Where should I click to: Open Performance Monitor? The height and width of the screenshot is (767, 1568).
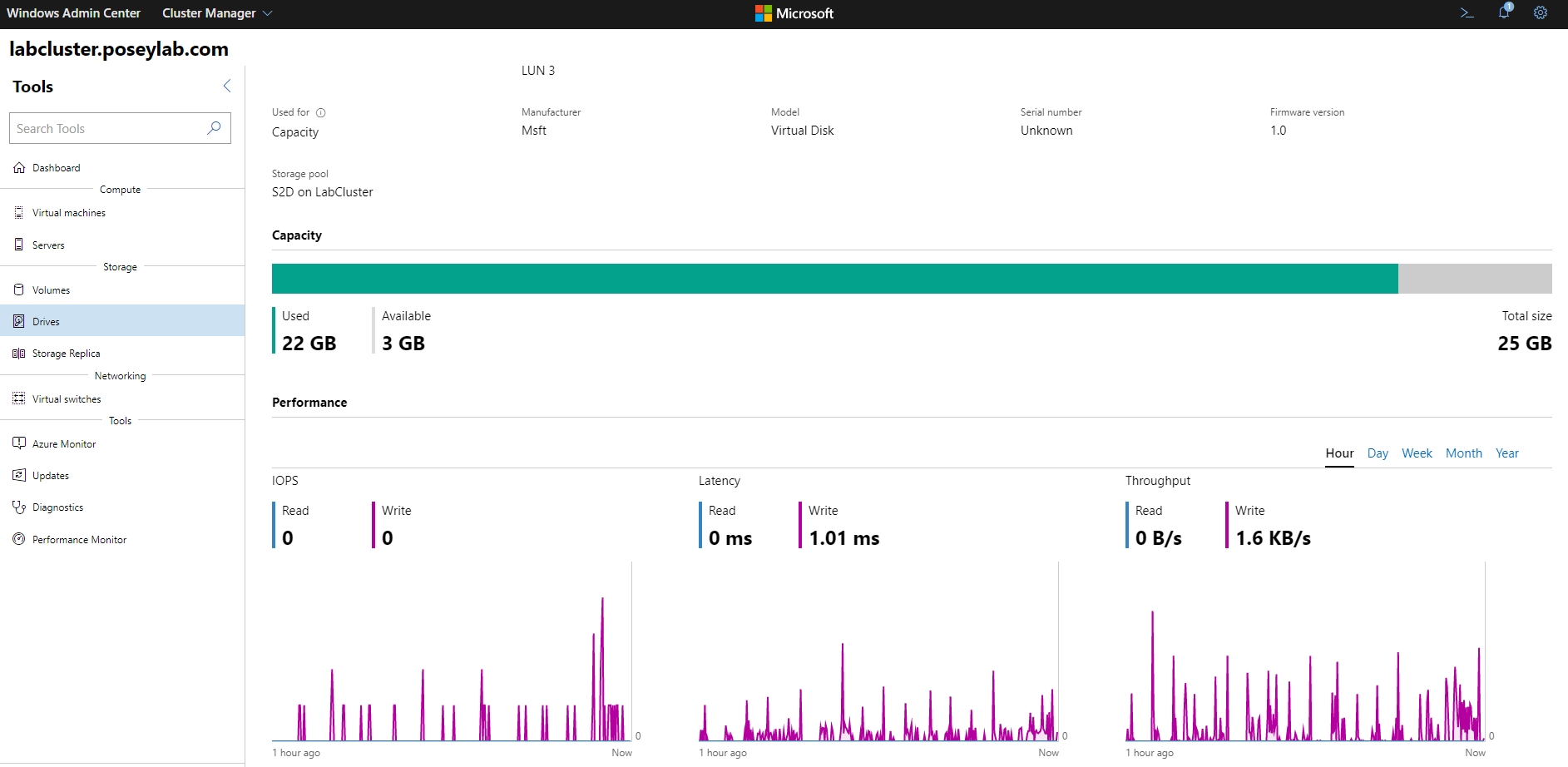78,539
